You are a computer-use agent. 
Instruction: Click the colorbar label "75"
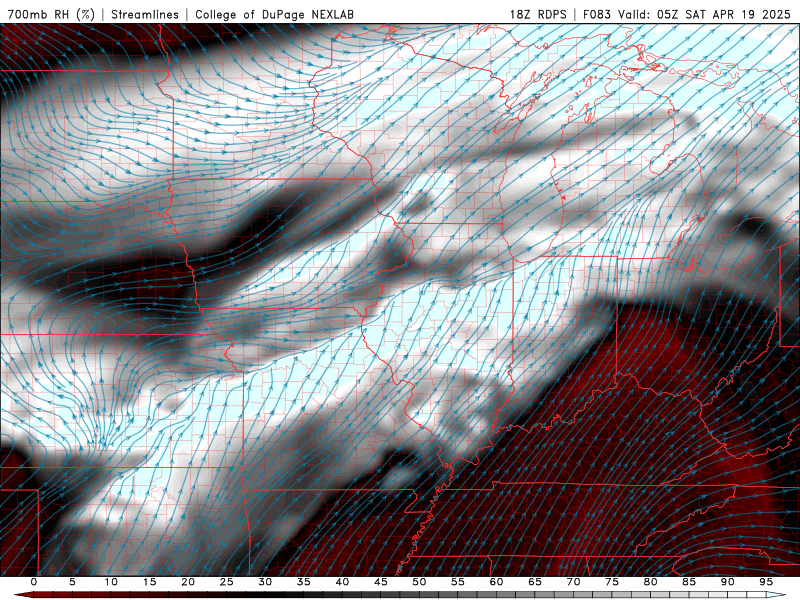pos(612,582)
